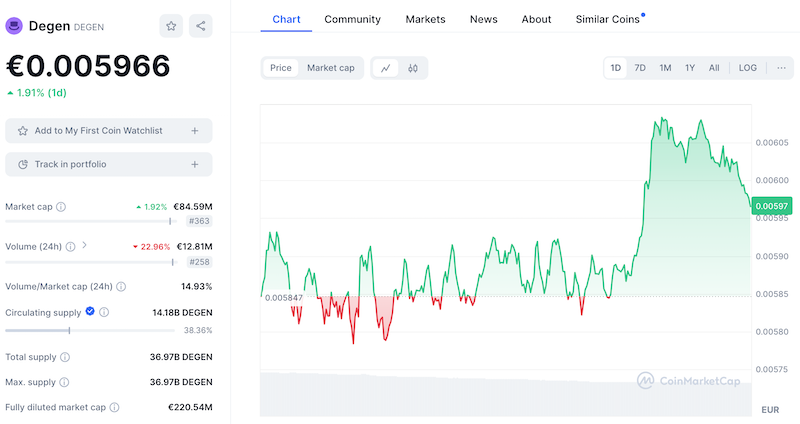Image resolution: width=800 pixels, height=424 pixels.
Task: Click info icon next to Volume (24h)
Action: click(70, 246)
